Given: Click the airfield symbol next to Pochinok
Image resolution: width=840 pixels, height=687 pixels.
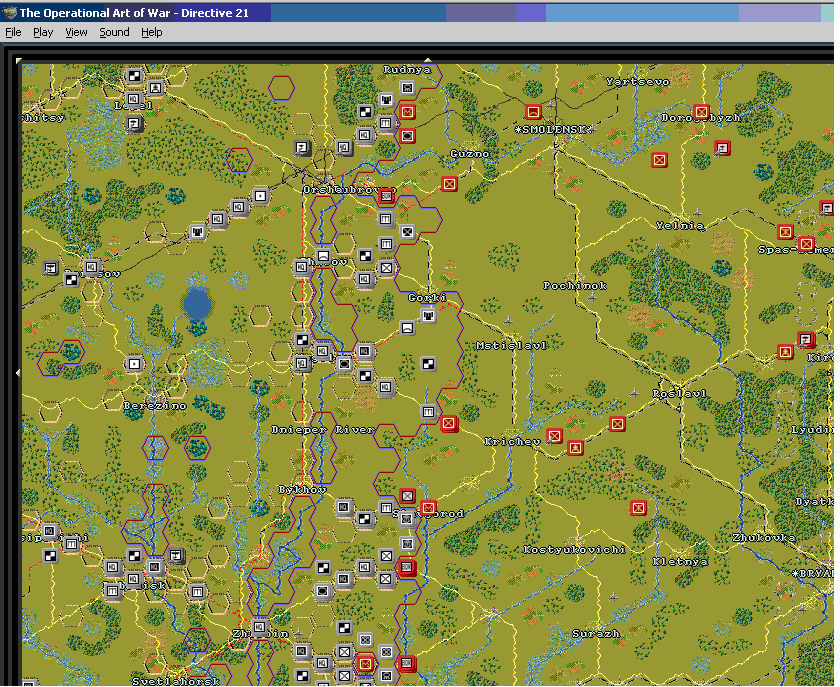Looking at the screenshot, I should (x=592, y=297).
